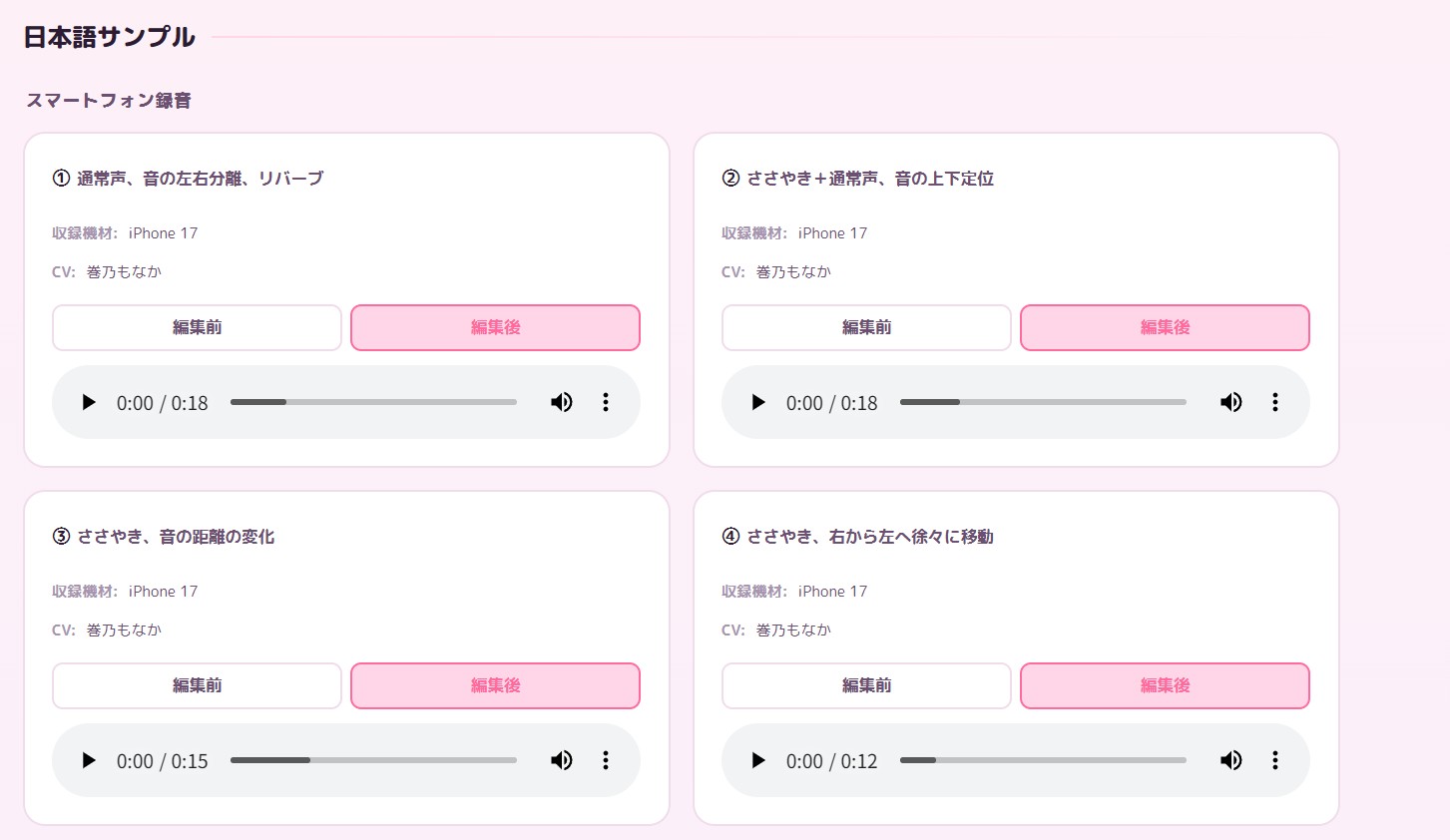Click the seek bar of sample ① player

pyautogui.click(x=373, y=402)
